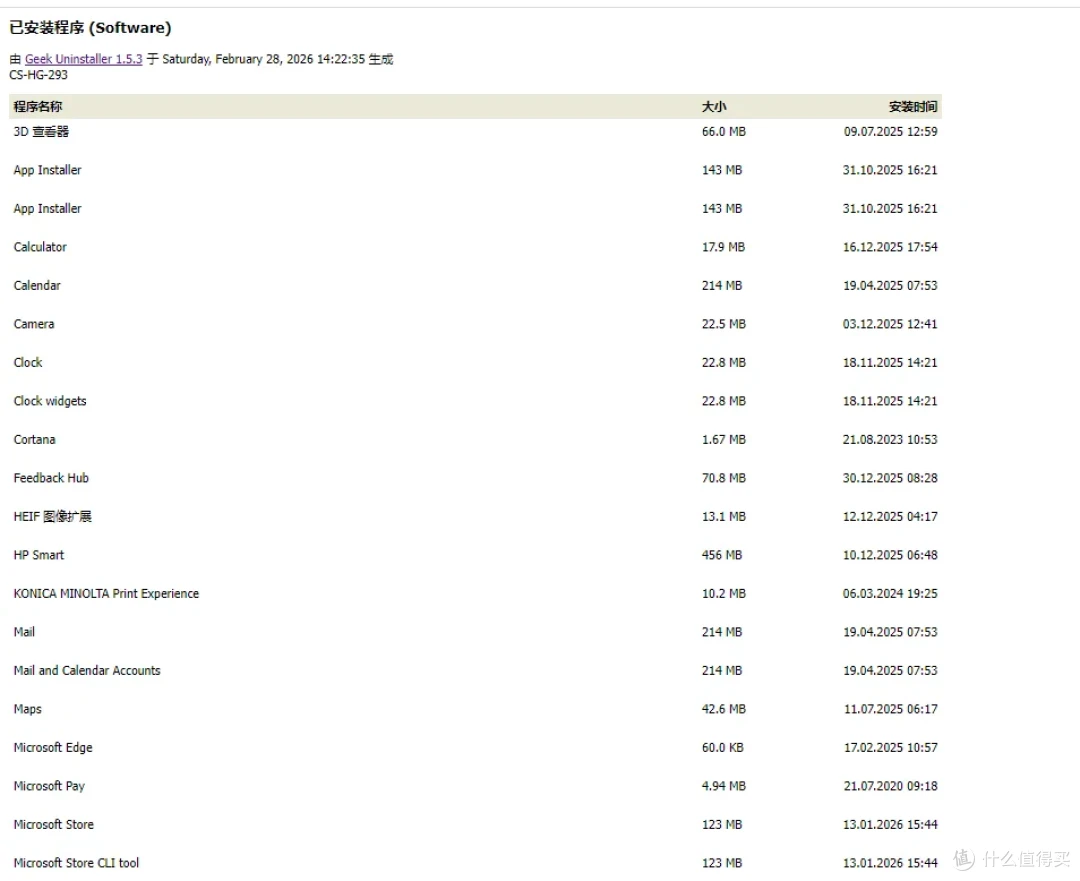Image resolution: width=1080 pixels, height=881 pixels.
Task: Click the CS-HG-293 computer name
Action: tap(39, 75)
